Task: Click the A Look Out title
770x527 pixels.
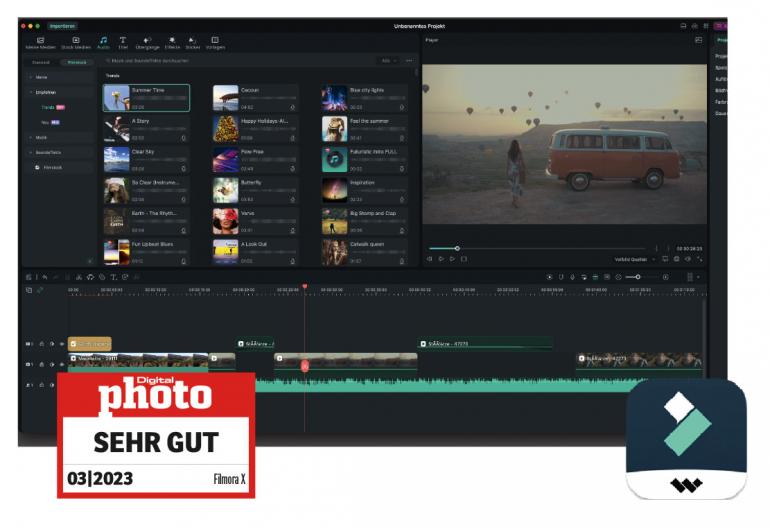Action: coord(254,244)
